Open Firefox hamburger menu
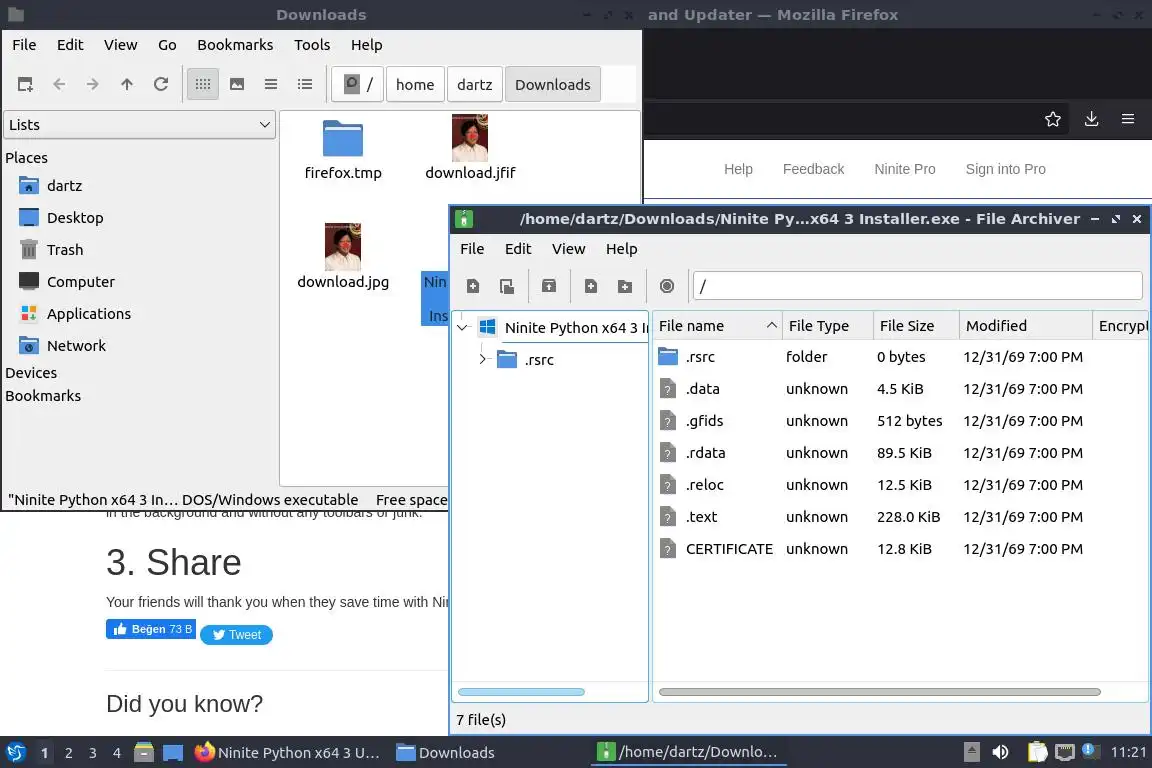The image size is (1152, 768). 1128,119
